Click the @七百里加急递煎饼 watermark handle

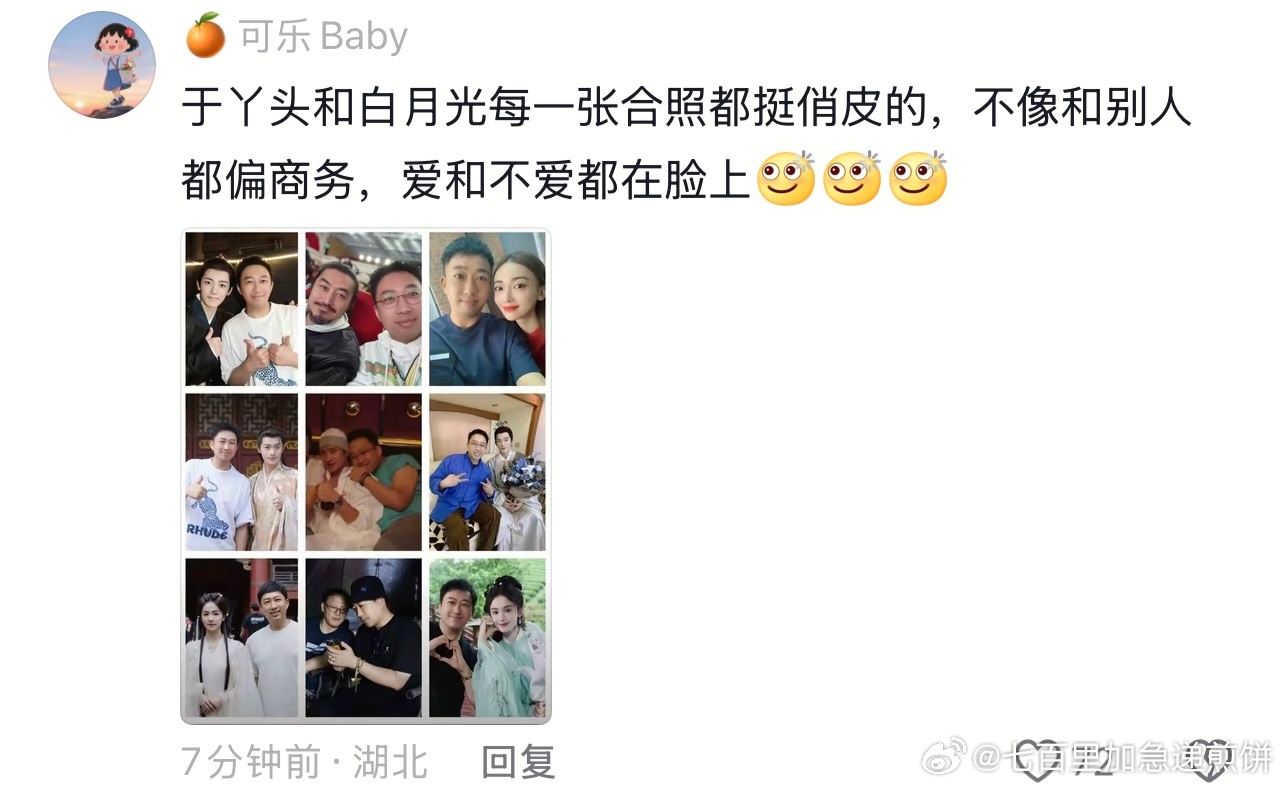(x=1123, y=758)
